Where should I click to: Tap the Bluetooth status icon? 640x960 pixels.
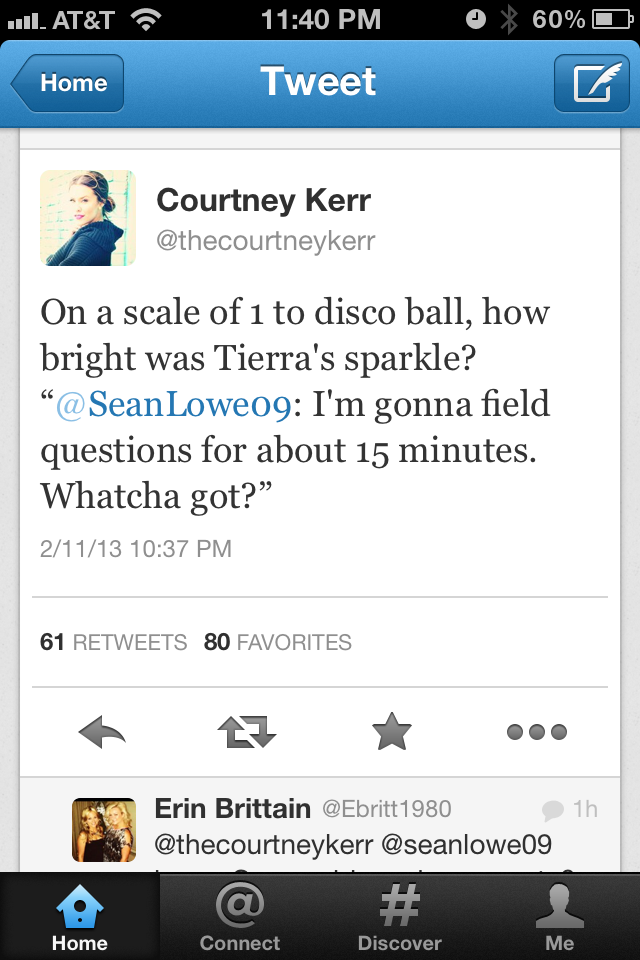pos(510,18)
